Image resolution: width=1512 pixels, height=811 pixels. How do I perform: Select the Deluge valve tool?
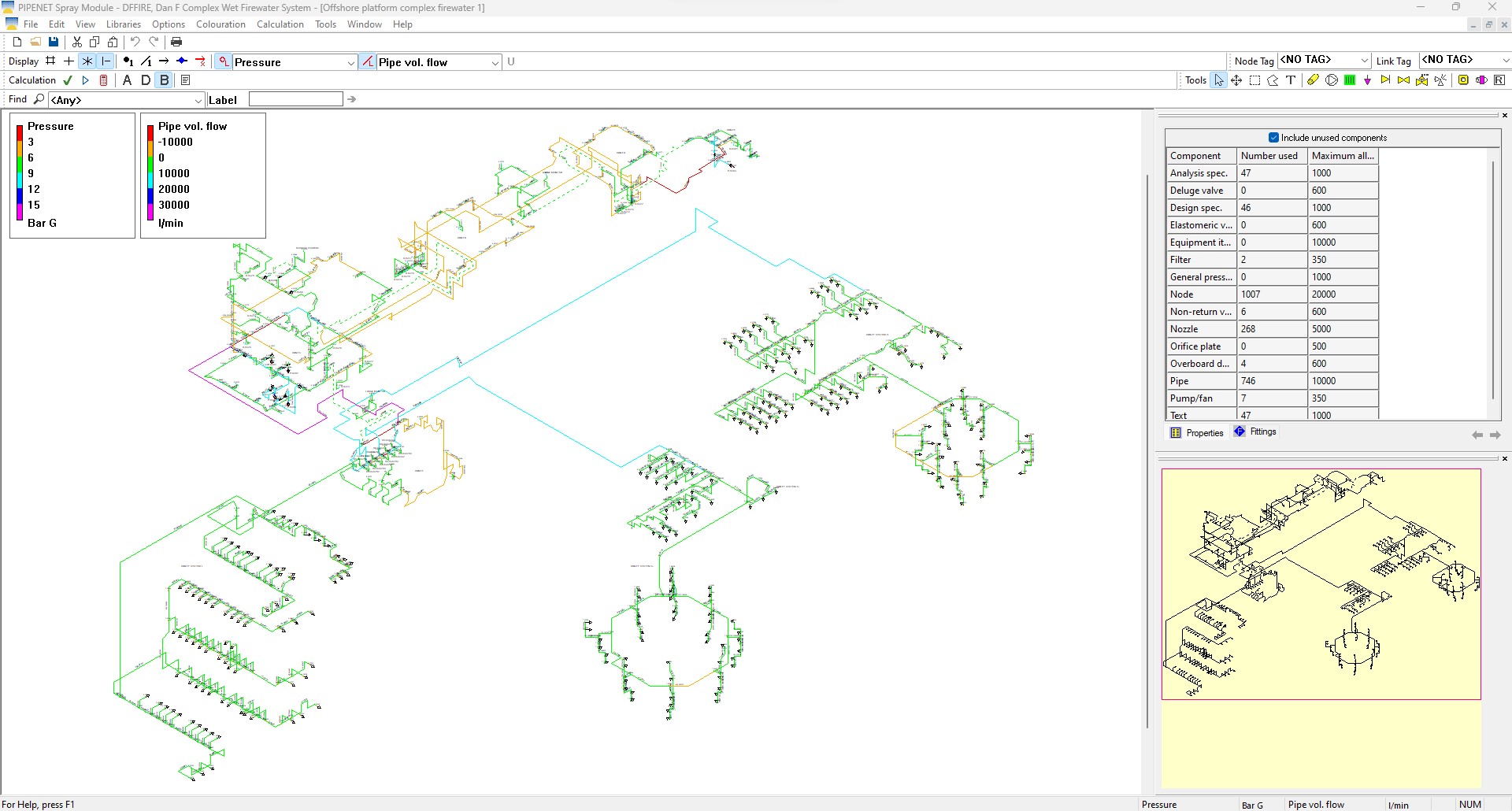click(1421, 80)
